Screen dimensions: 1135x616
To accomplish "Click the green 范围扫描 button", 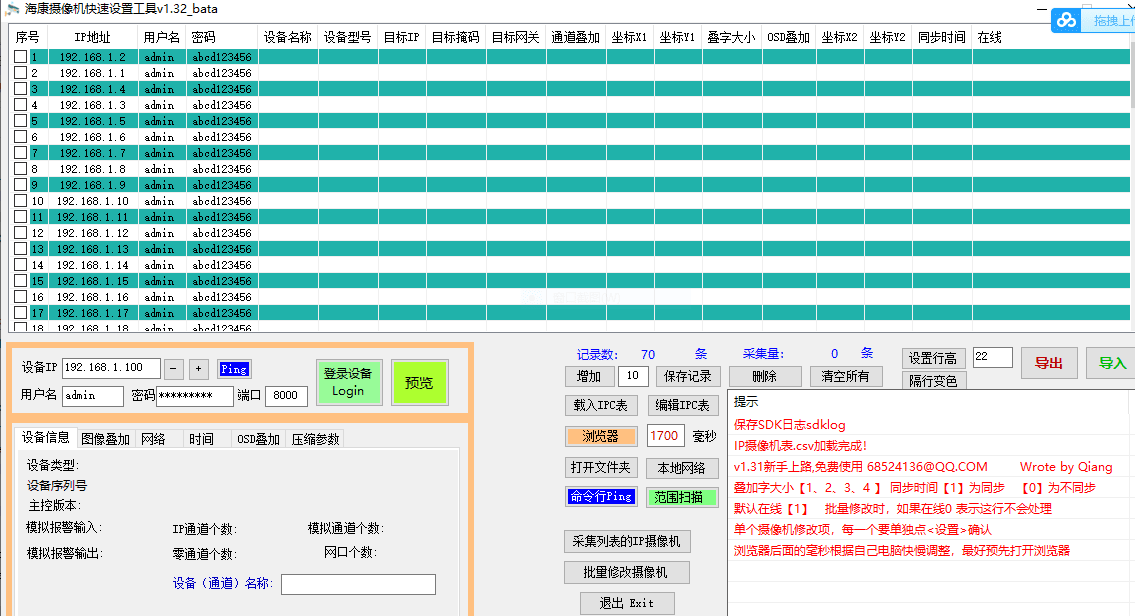I will coord(683,497).
